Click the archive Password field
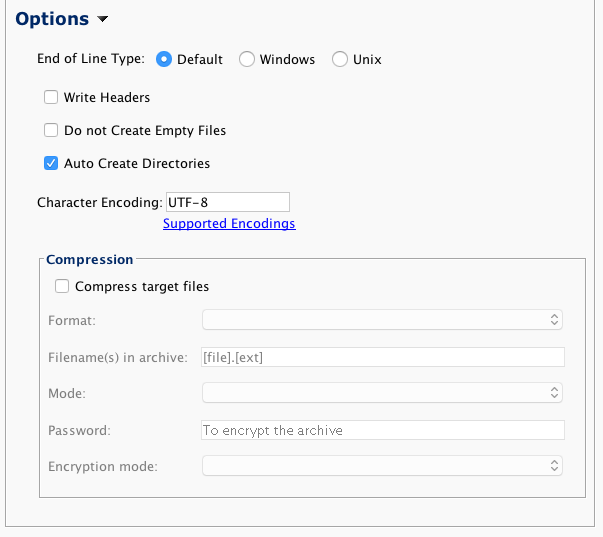Screen dimensions: 603x537 pos(383,430)
